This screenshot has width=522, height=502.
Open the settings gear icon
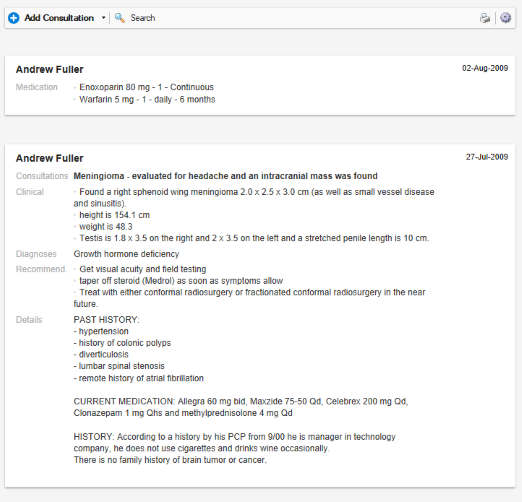pyautogui.click(x=505, y=18)
